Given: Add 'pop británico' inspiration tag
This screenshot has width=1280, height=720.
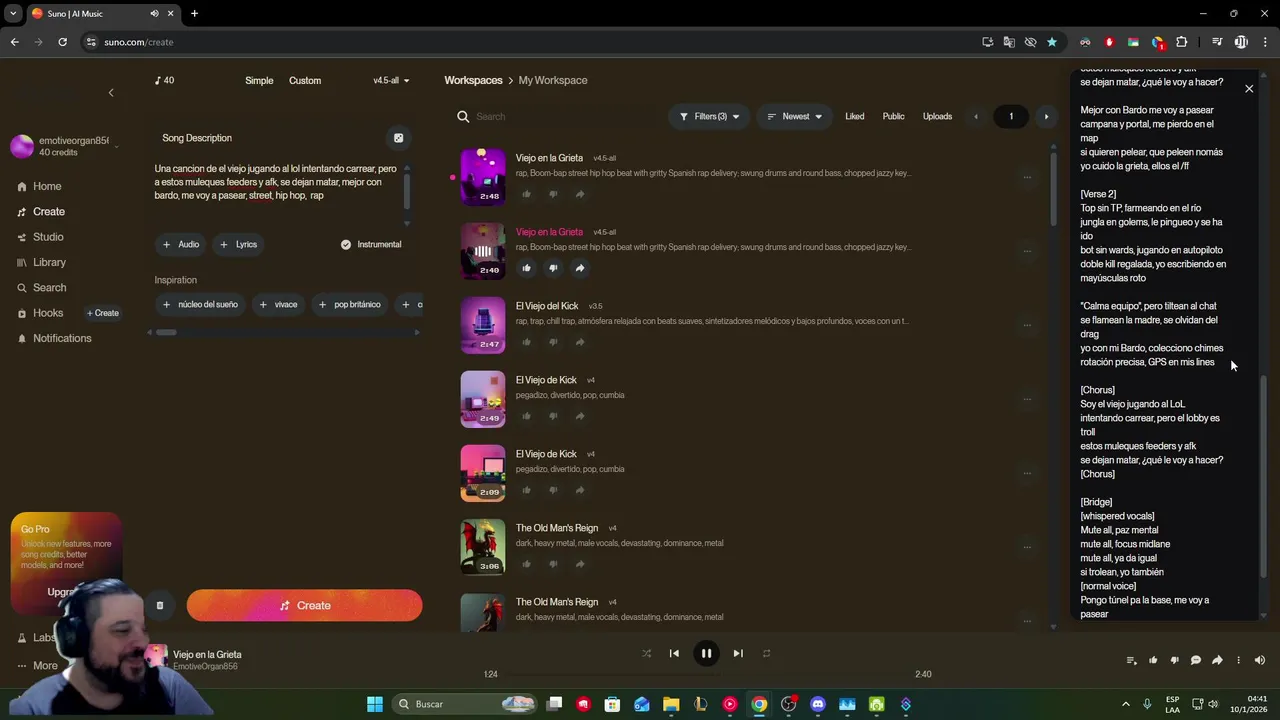Looking at the screenshot, I should pos(349,304).
